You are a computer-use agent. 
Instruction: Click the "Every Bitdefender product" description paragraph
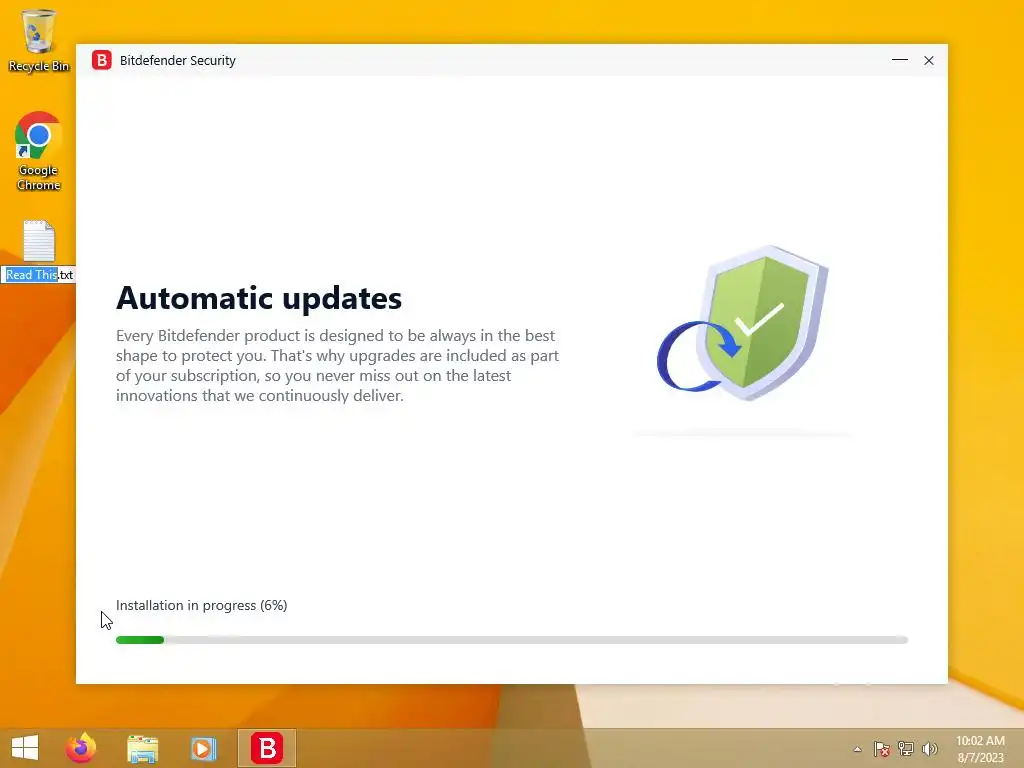tap(337, 365)
